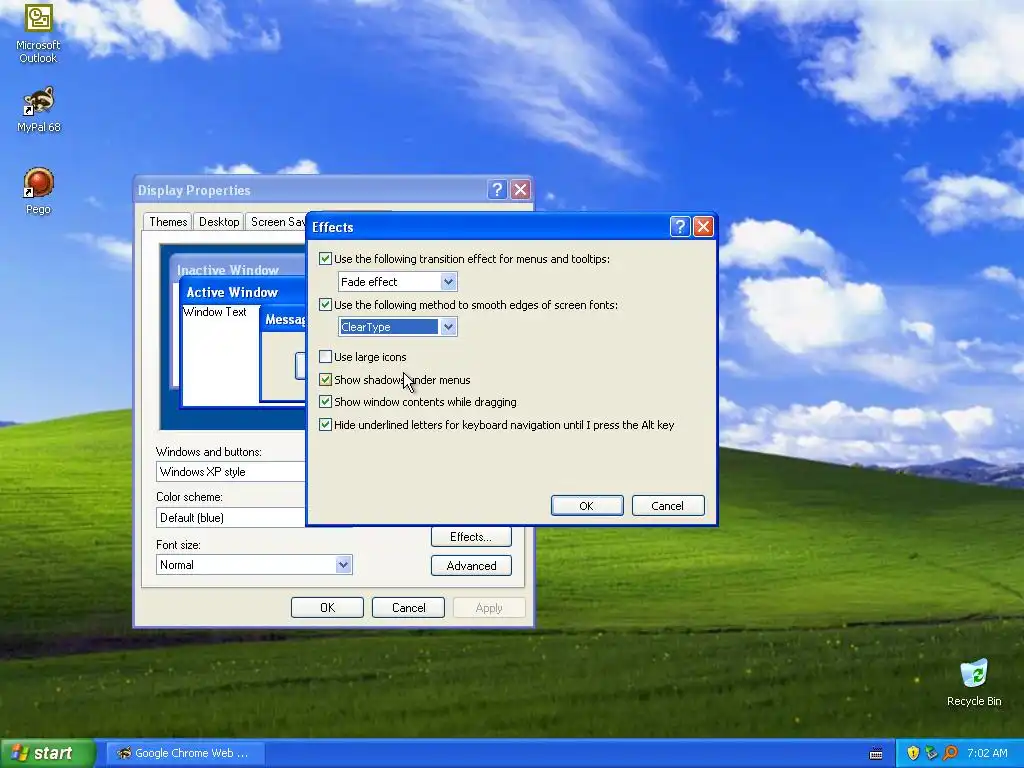Image resolution: width=1024 pixels, height=768 pixels.
Task: Confirm the Effects dialog with OK
Action: 586,505
